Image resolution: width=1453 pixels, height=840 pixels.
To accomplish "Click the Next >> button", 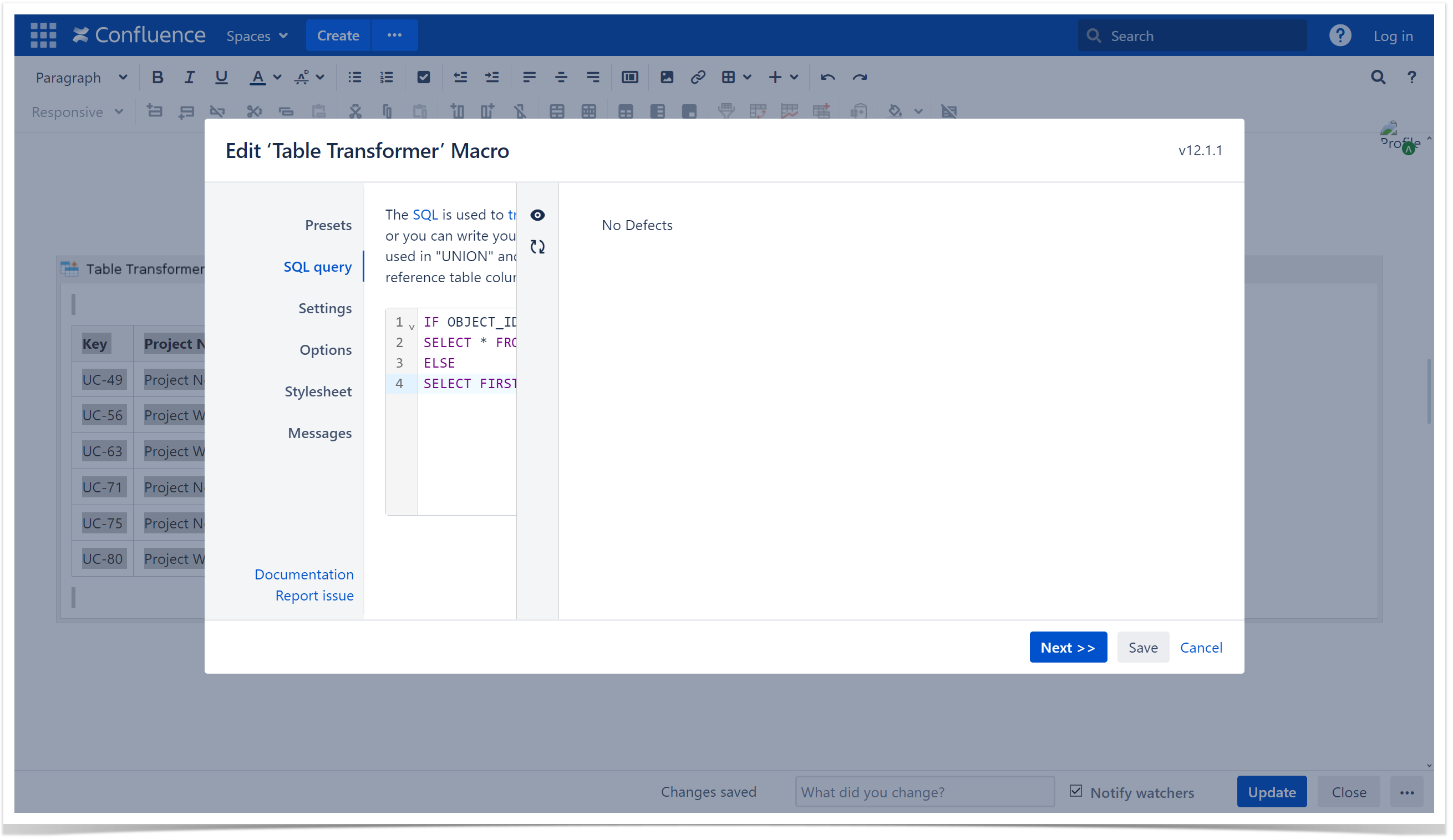I will click(1067, 648).
